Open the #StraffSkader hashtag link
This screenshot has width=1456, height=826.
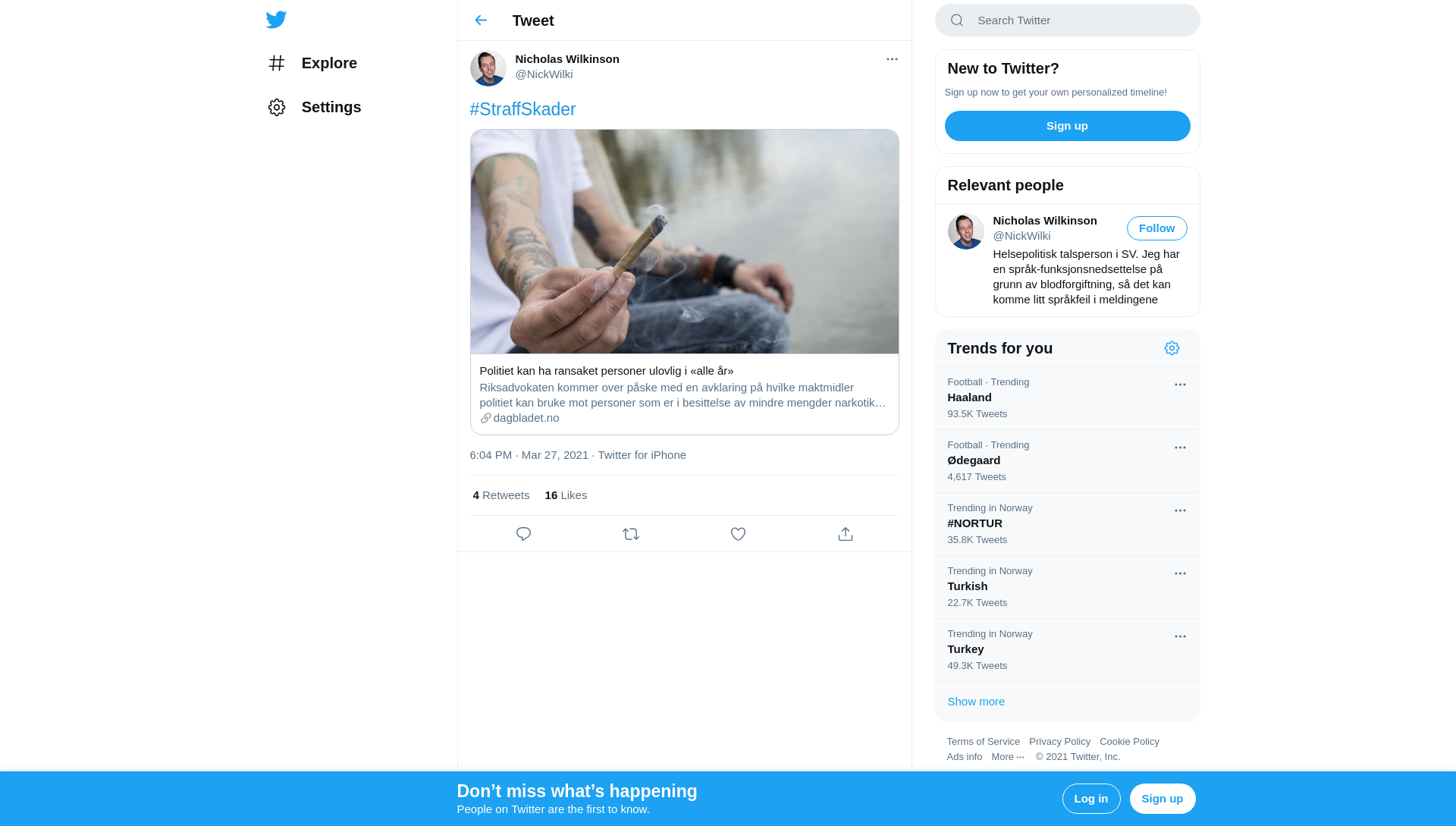click(x=522, y=109)
